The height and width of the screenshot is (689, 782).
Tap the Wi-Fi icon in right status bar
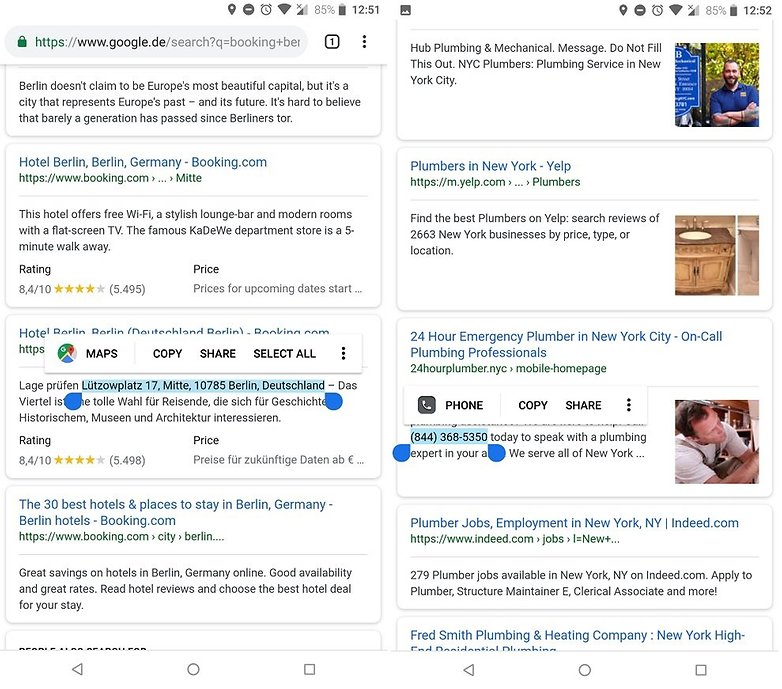tap(676, 9)
